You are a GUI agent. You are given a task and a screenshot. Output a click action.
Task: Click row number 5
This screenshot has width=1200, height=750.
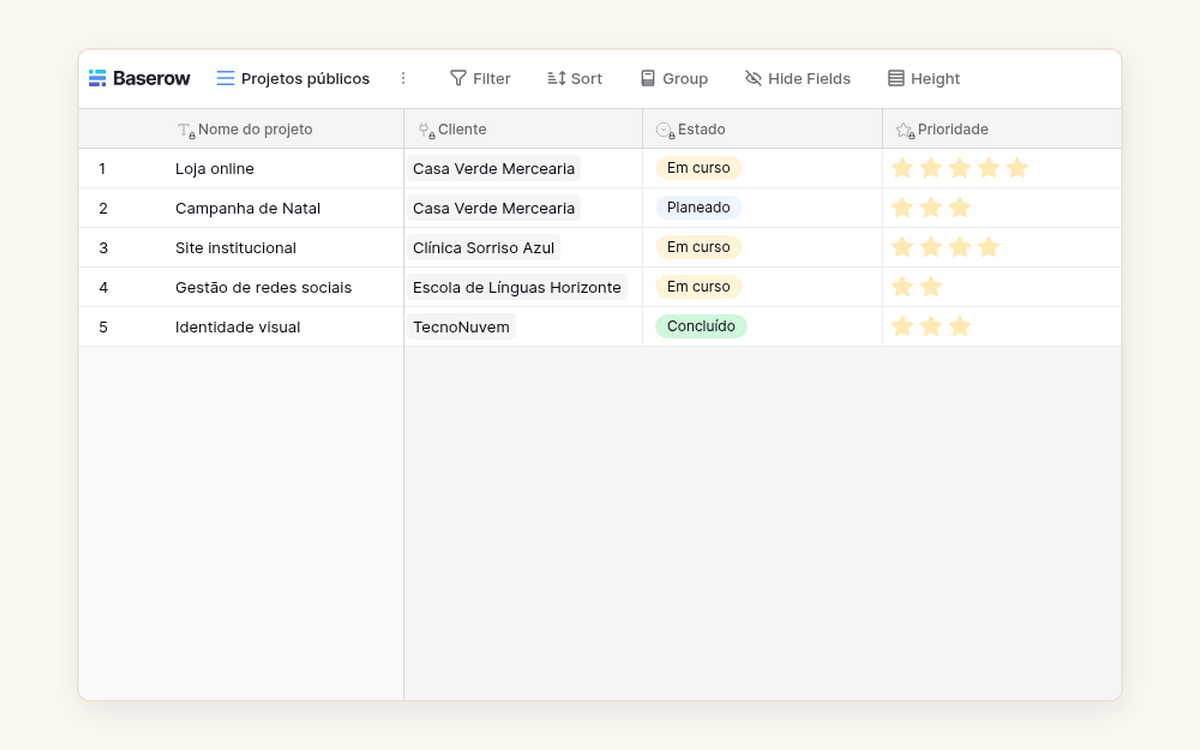[x=103, y=327]
